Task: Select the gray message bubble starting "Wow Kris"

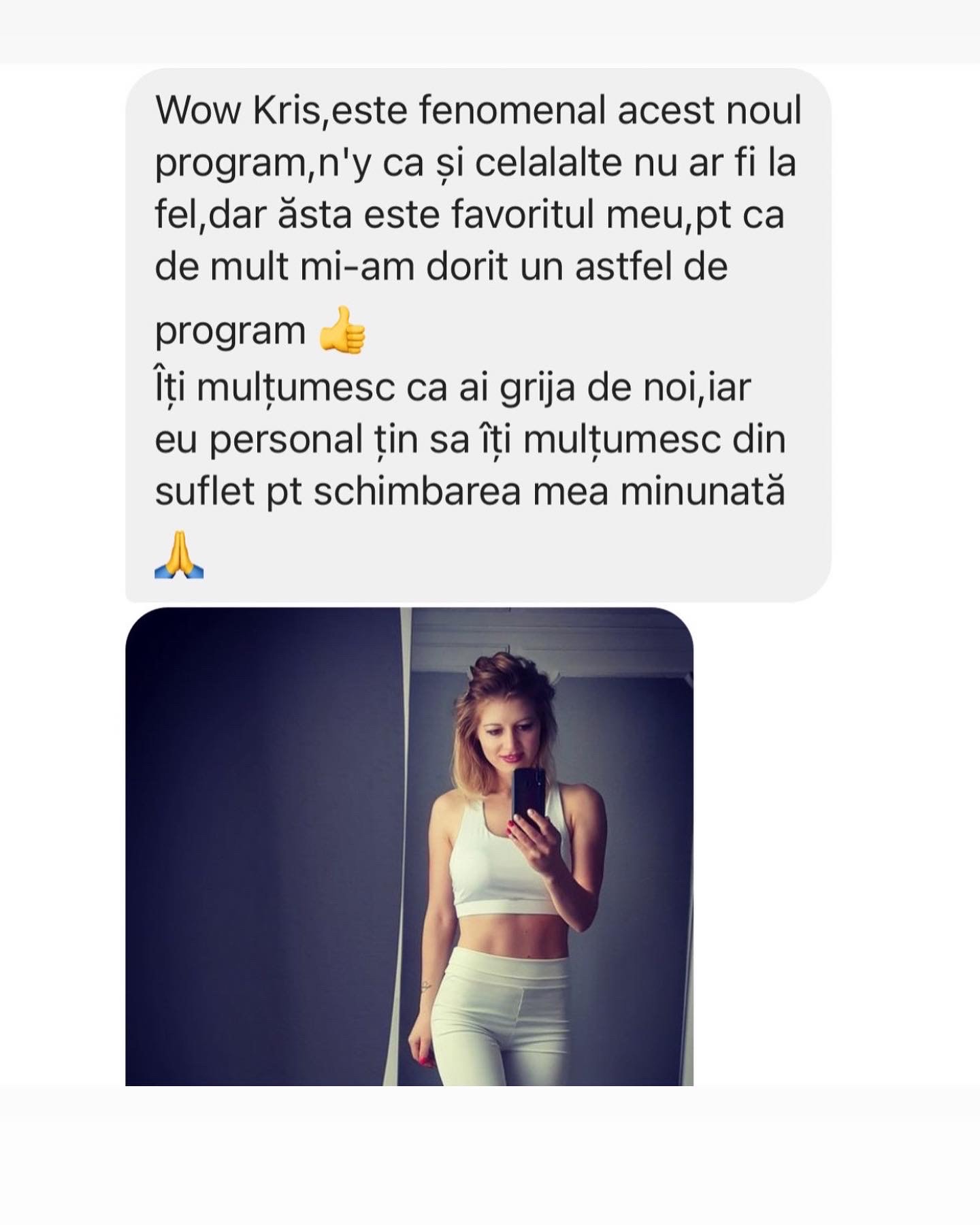Action: click(478, 335)
